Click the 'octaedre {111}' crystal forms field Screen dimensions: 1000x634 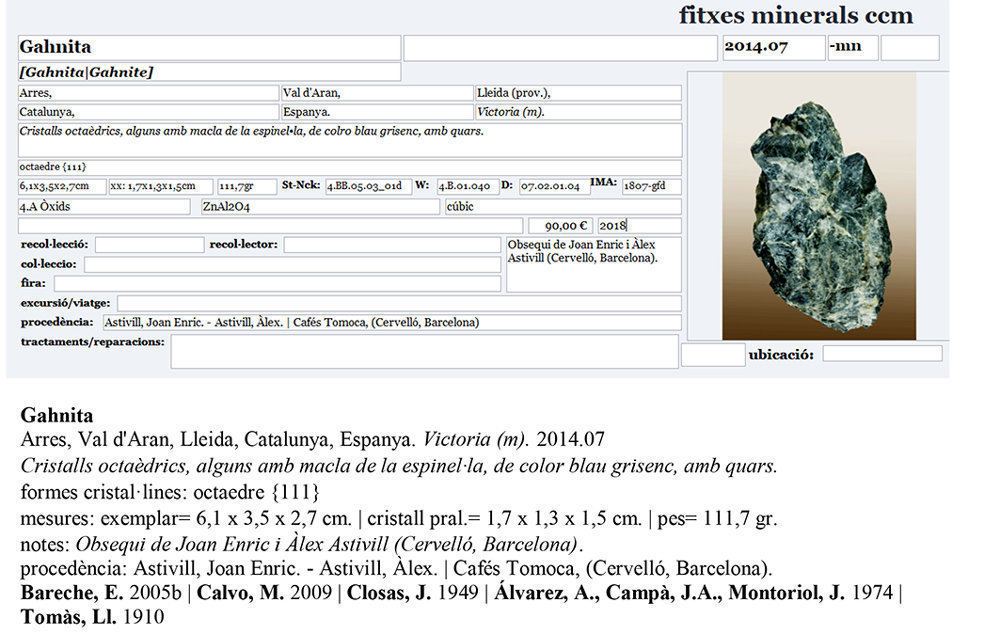tap(349, 167)
